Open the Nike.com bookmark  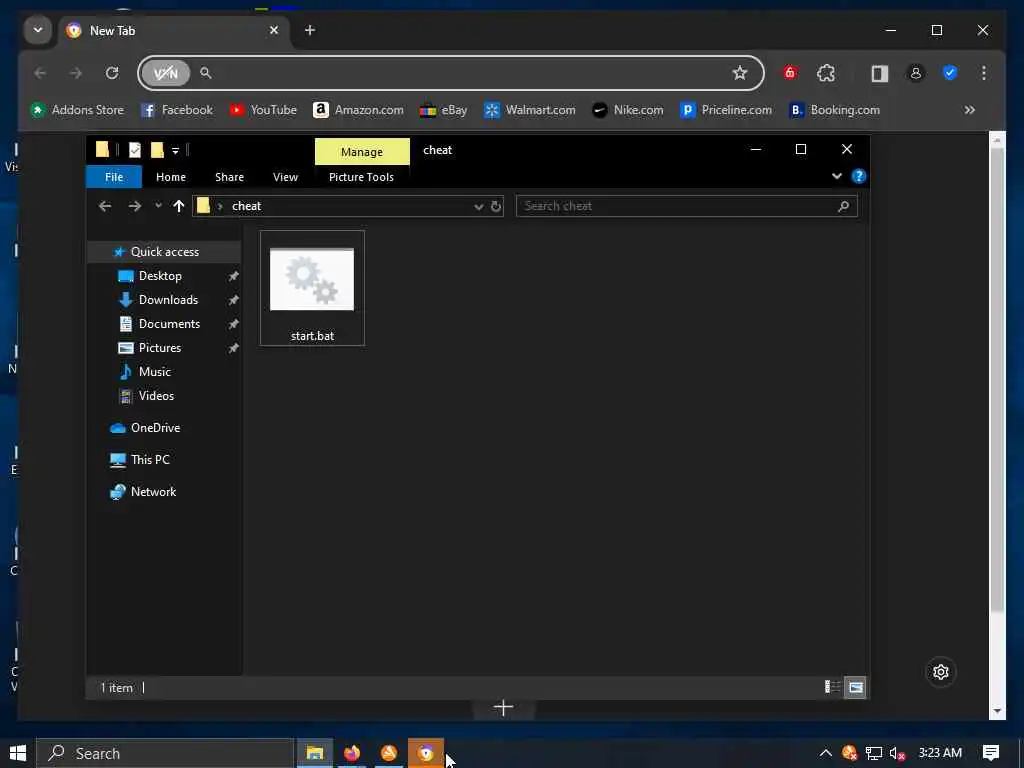628,110
